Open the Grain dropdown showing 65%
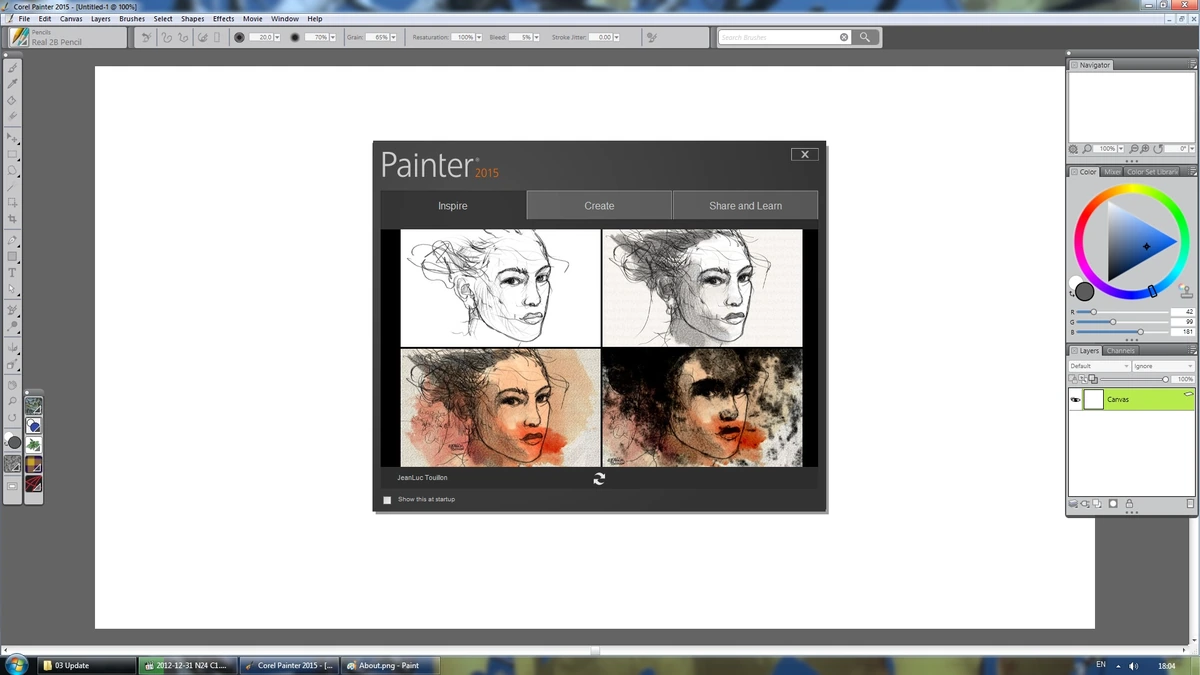1200x675 pixels. click(393, 37)
